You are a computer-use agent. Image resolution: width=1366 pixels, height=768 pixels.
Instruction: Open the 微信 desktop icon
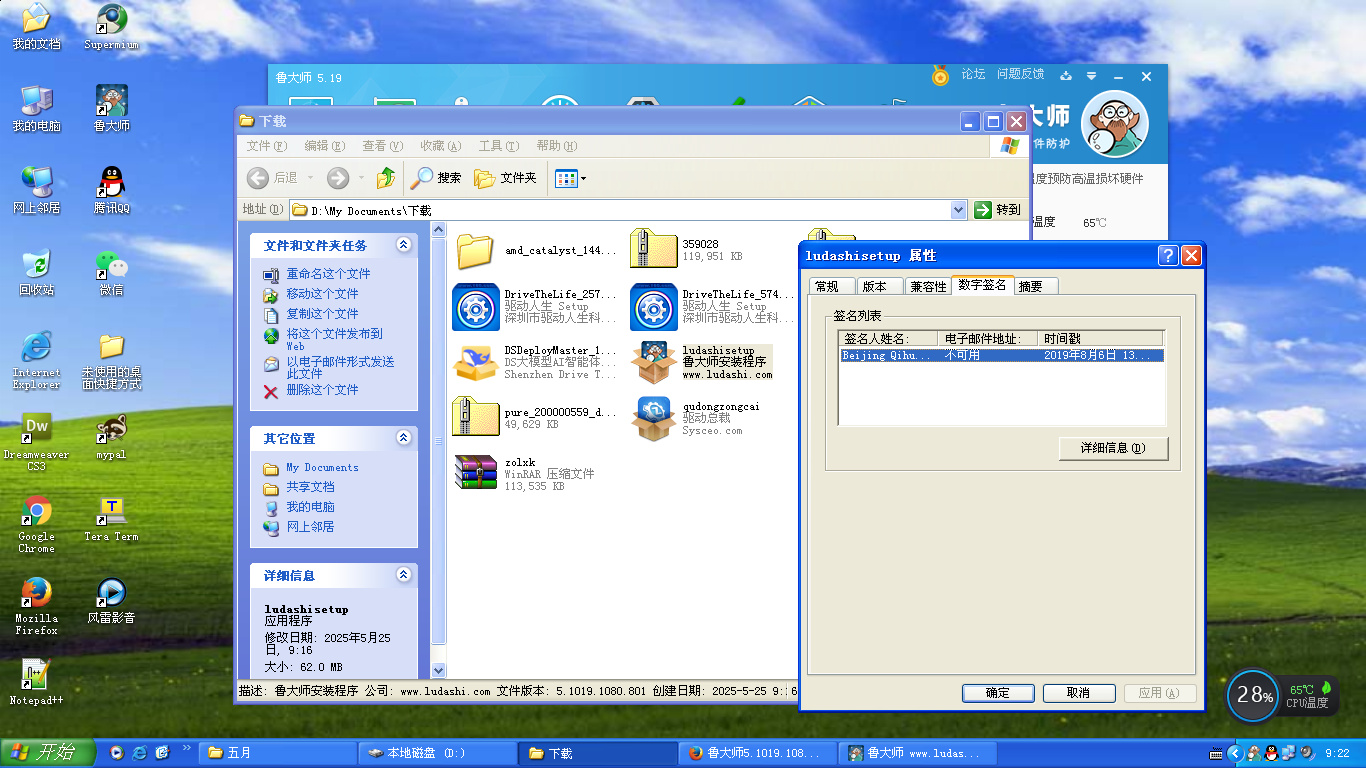point(112,272)
